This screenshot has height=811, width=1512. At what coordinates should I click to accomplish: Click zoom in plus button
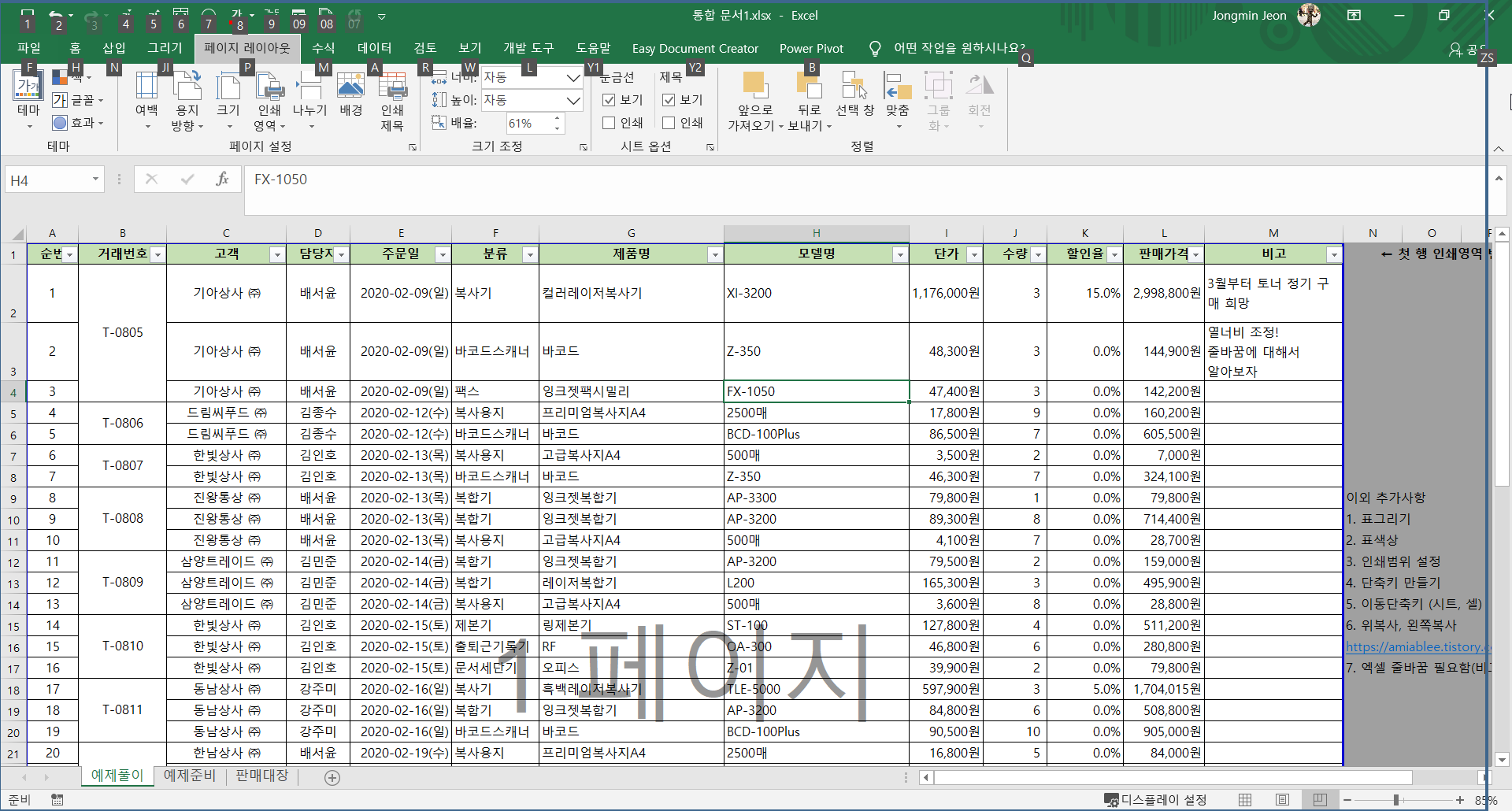(x=1460, y=800)
